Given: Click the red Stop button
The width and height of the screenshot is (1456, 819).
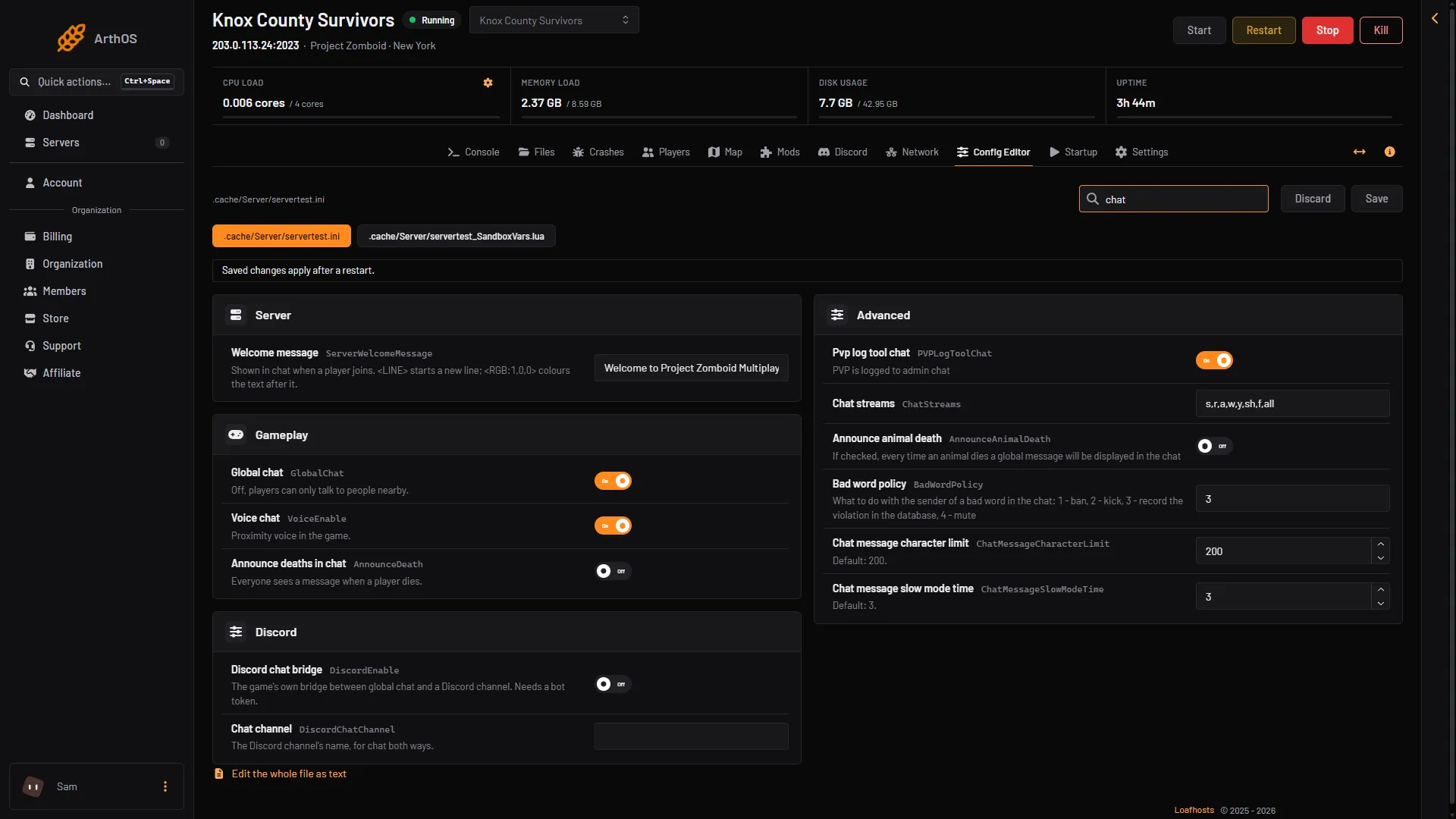Looking at the screenshot, I should coord(1327,30).
